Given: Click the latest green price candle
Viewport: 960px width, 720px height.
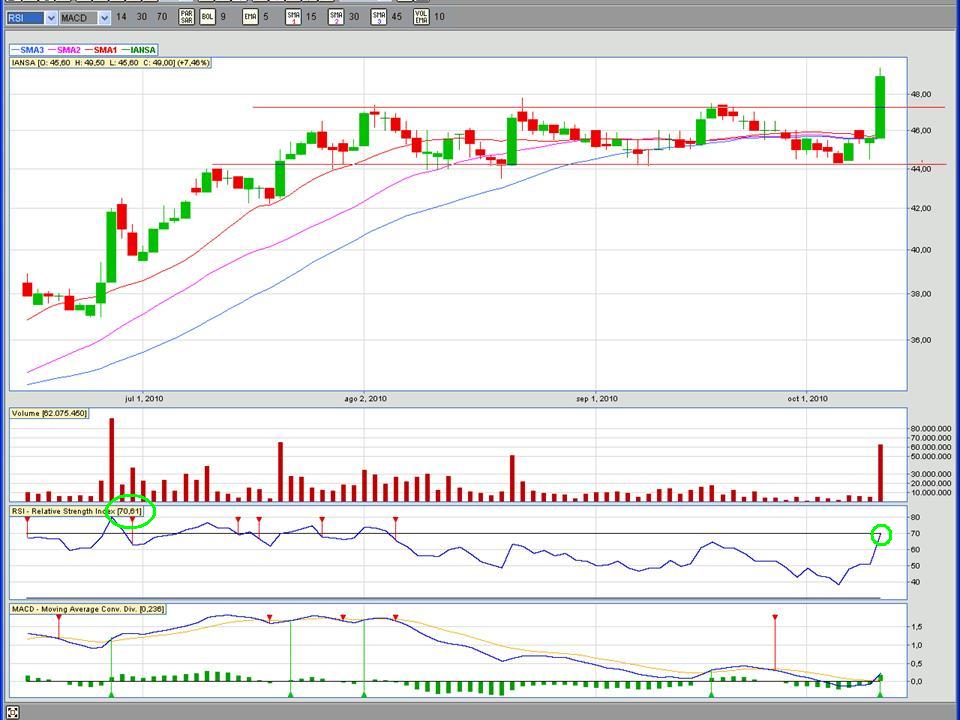Looking at the screenshot, I should [880, 107].
